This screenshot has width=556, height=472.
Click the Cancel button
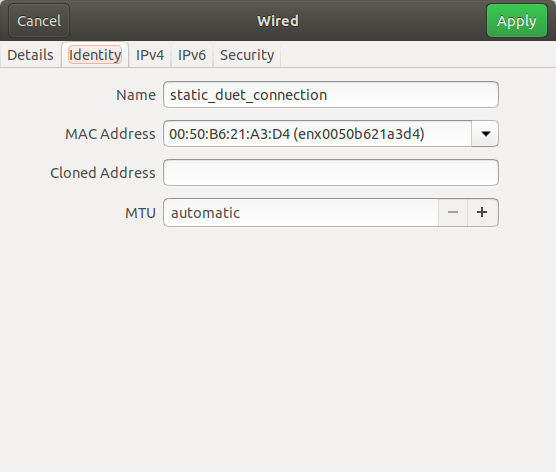(x=39, y=21)
